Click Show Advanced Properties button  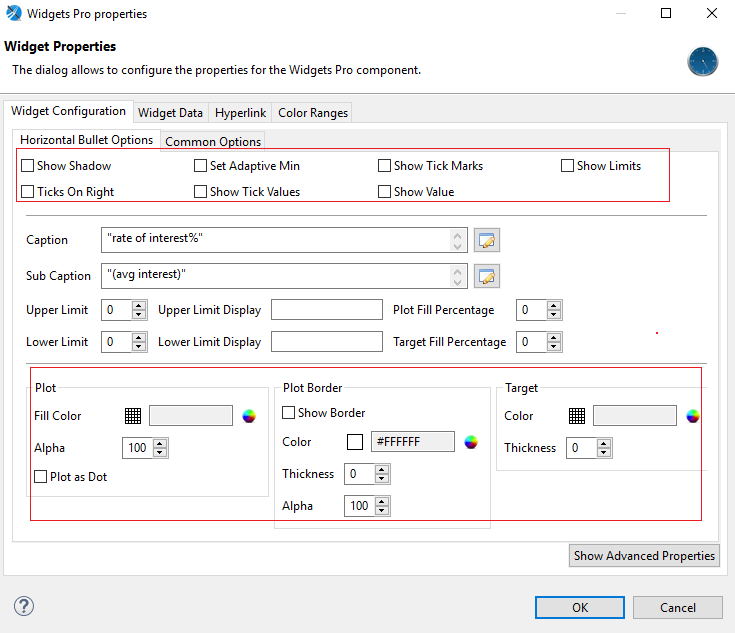point(644,556)
